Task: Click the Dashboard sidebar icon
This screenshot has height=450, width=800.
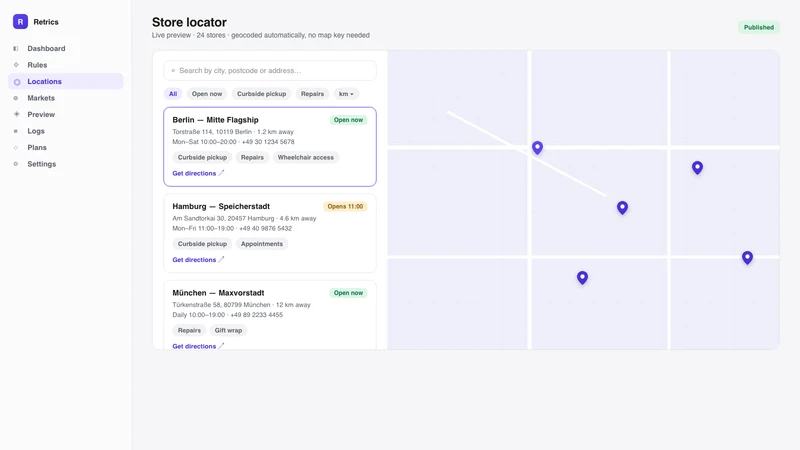Action: tap(16, 48)
